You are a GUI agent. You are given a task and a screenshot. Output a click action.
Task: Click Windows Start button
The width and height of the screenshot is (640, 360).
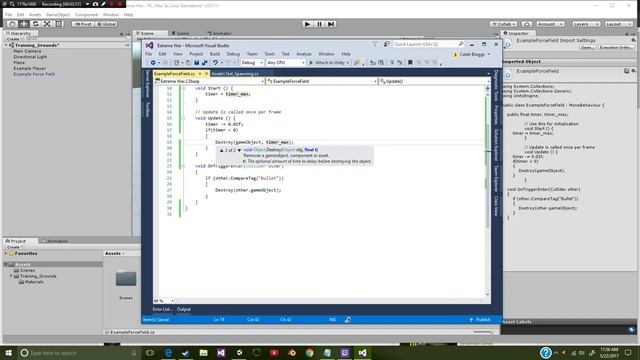point(9,353)
